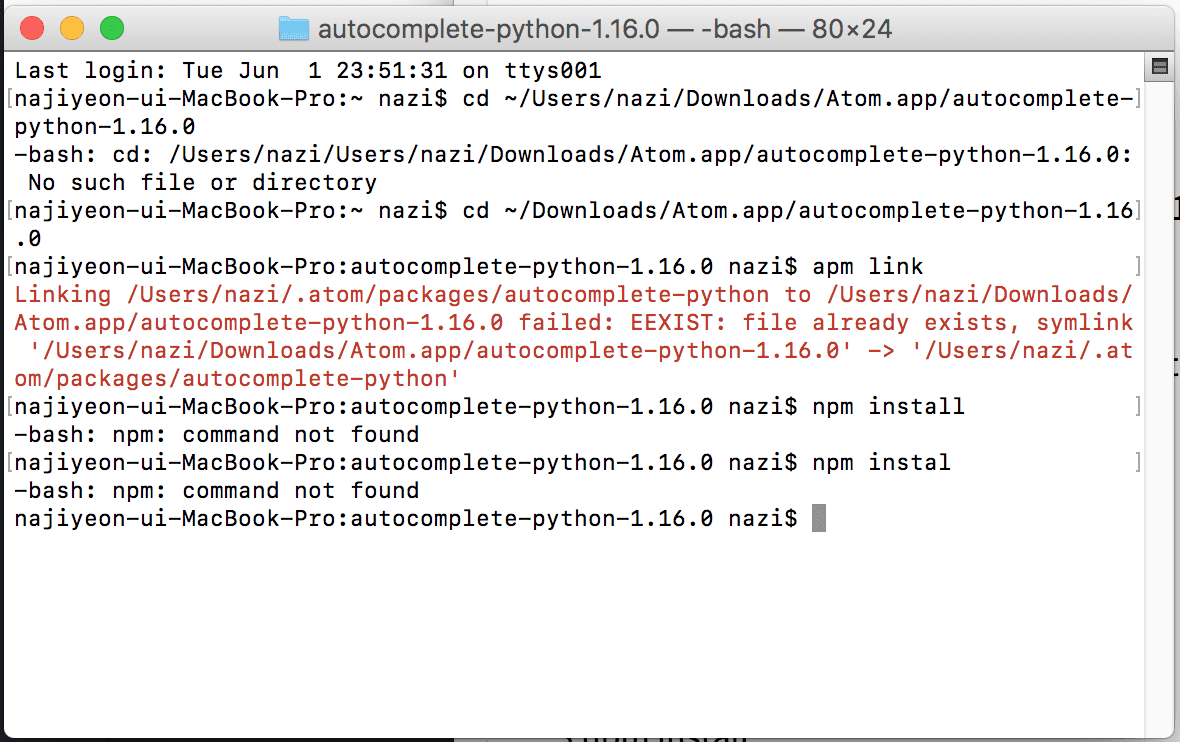This screenshot has height=742, width=1180.
Task: Close the Terminal window with red button
Action: [x=32, y=28]
